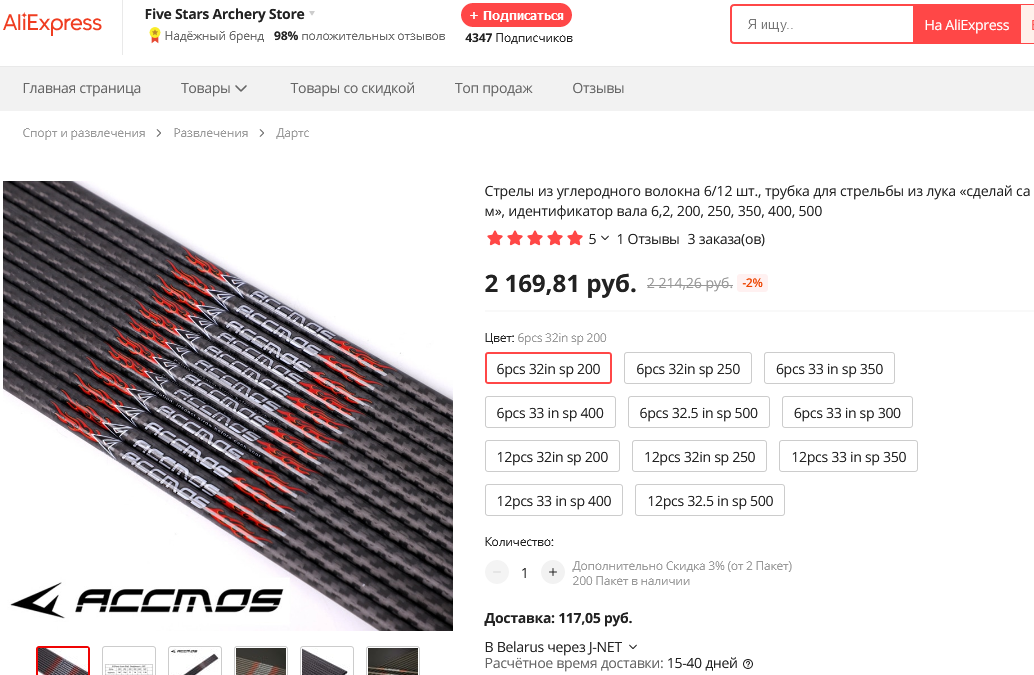Open Развлечения breadcrumb link

pyautogui.click(x=211, y=132)
